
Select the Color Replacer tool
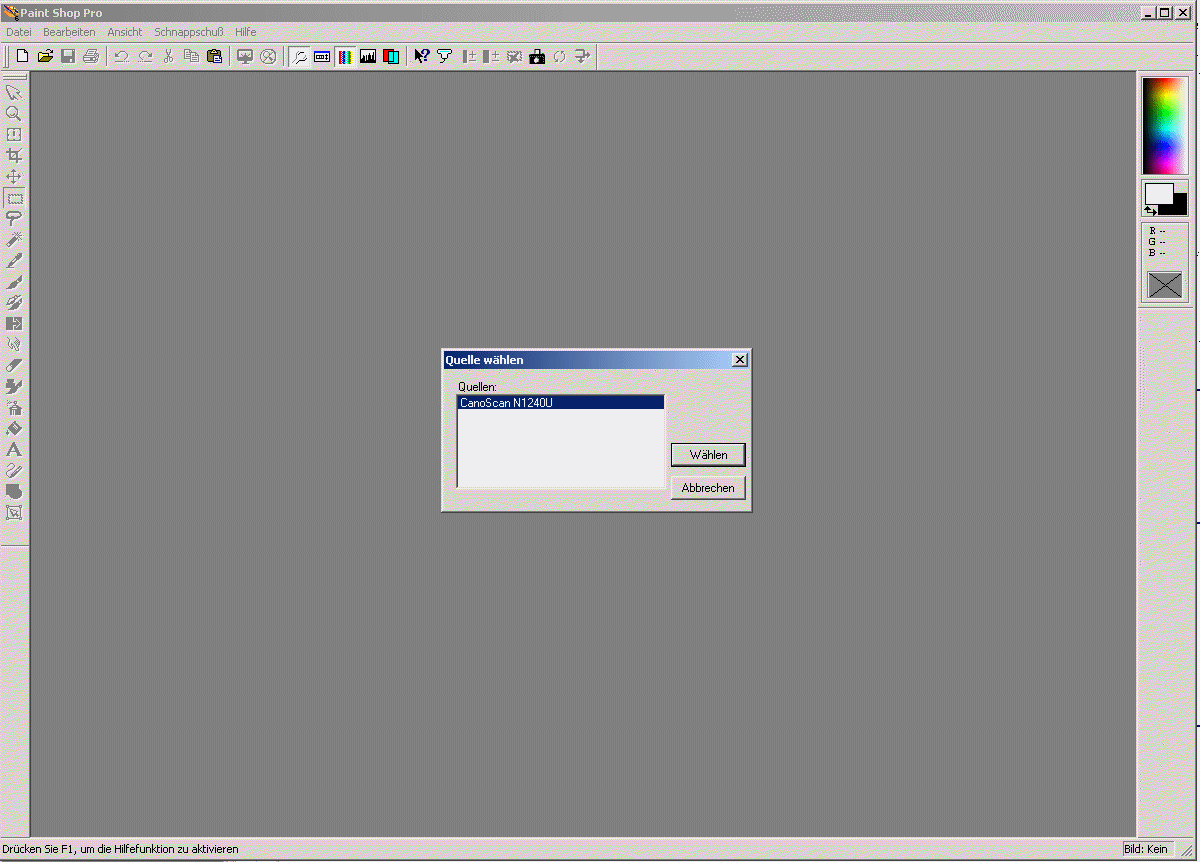tap(14, 323)
